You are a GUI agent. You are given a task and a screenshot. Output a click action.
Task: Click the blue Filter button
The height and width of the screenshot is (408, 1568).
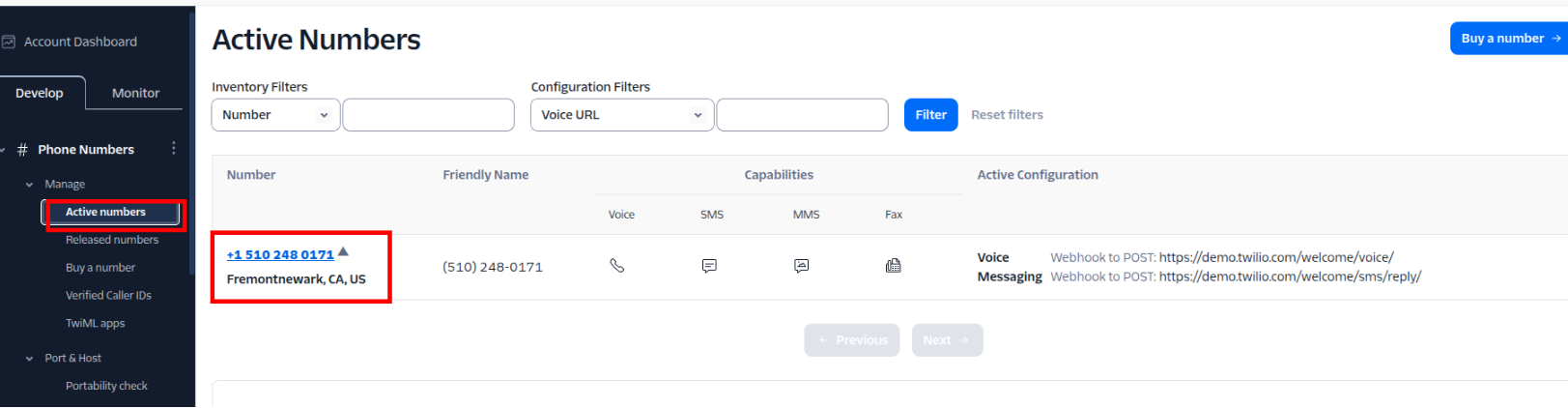click(930, 115)
